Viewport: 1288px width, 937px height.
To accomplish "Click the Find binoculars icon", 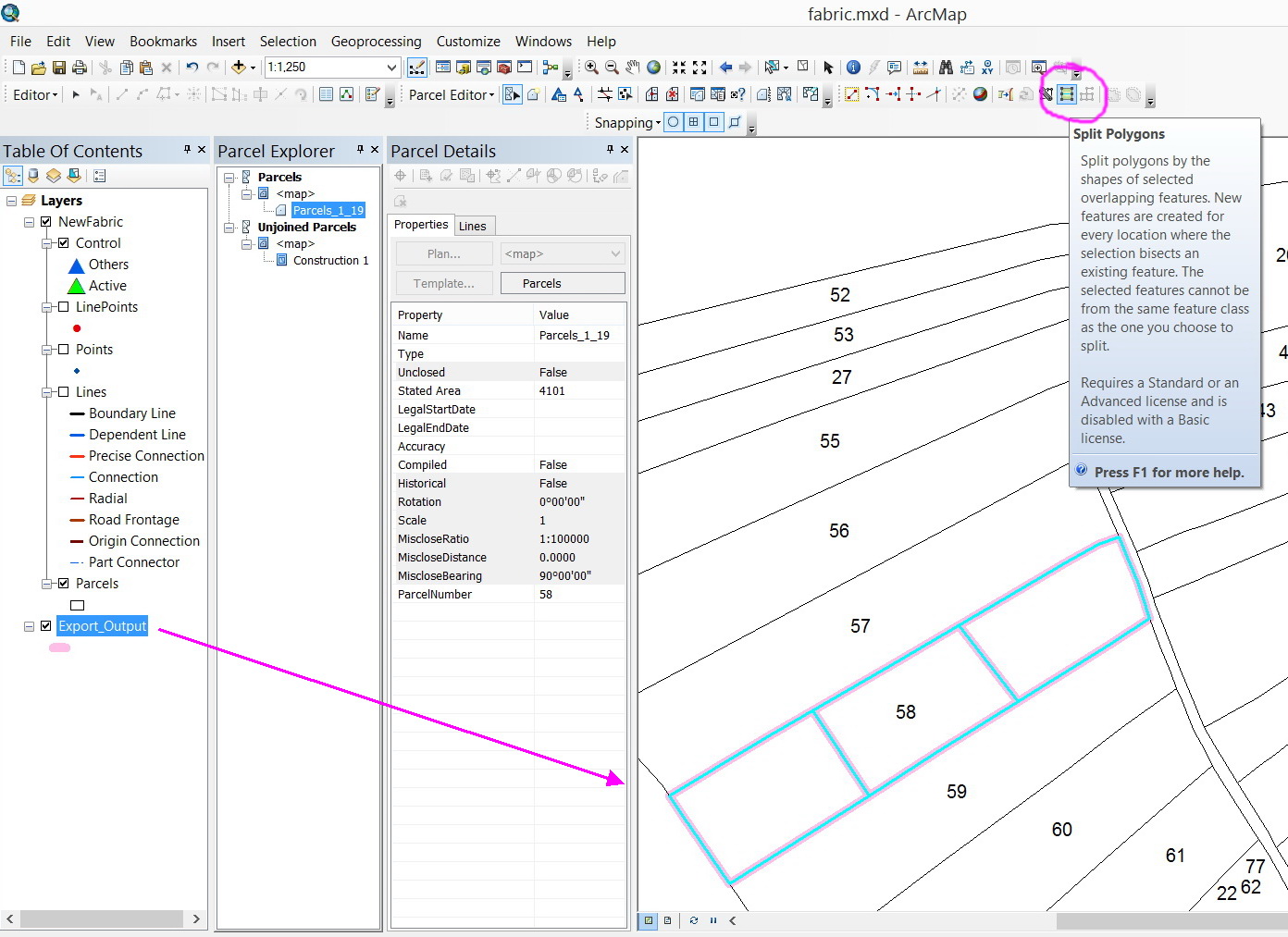I will (x=946, y=68).
